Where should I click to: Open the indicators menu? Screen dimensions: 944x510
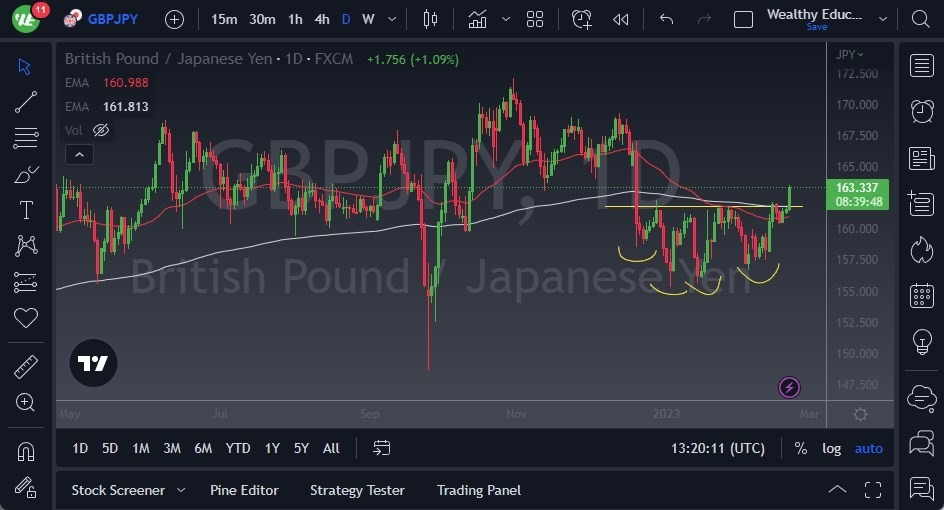coord(477,19)
